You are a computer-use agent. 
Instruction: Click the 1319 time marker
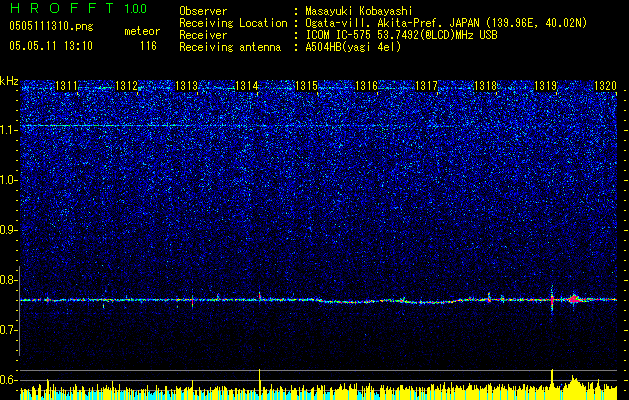pos(546,86)
